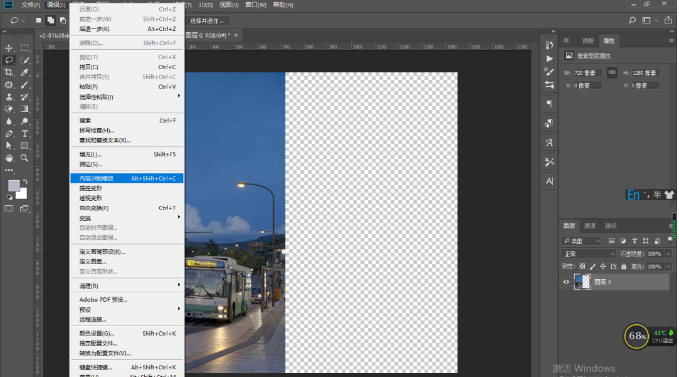Open the History panel icon
Image resolution: width=679 pixels, height=377 pixels.
[549, 45]
